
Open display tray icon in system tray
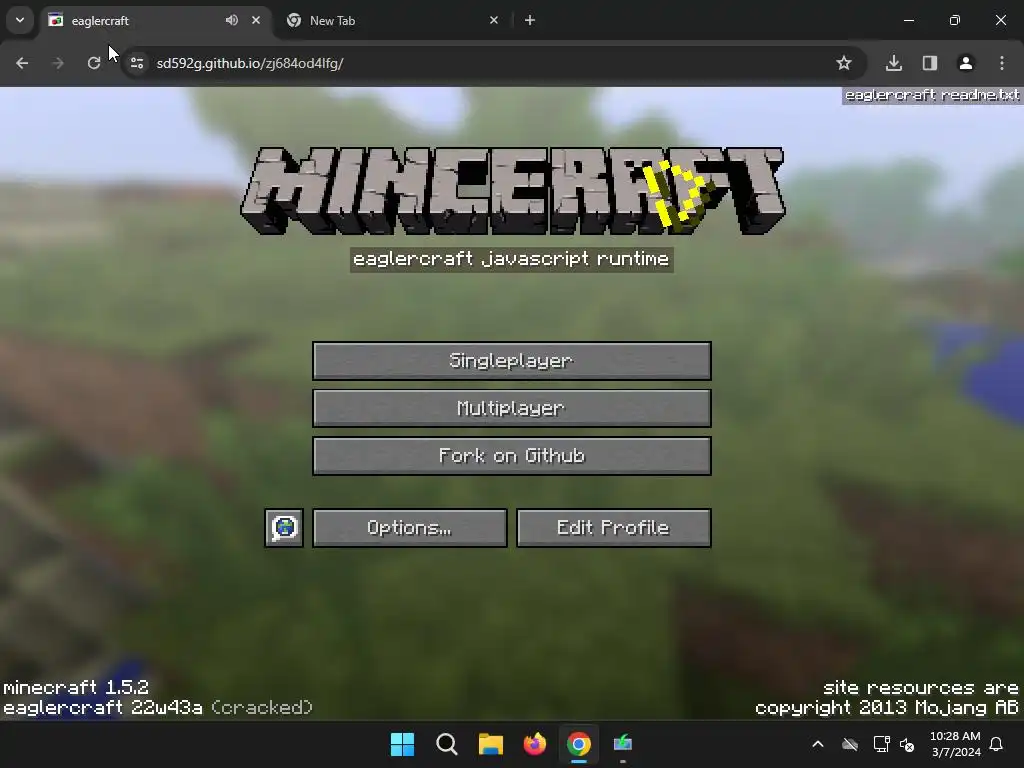(x=882, y=744)
